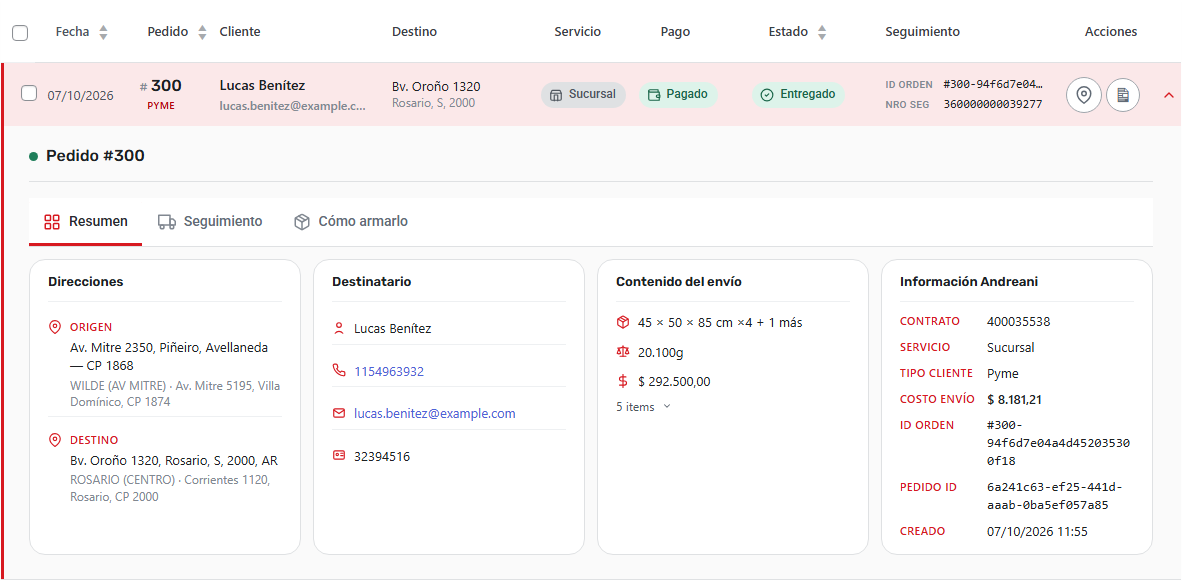Image resolution: width=1182 pixels, height=581 pixels.
Task: Expand the 5 items dropdown
Action: coord(643,407)
